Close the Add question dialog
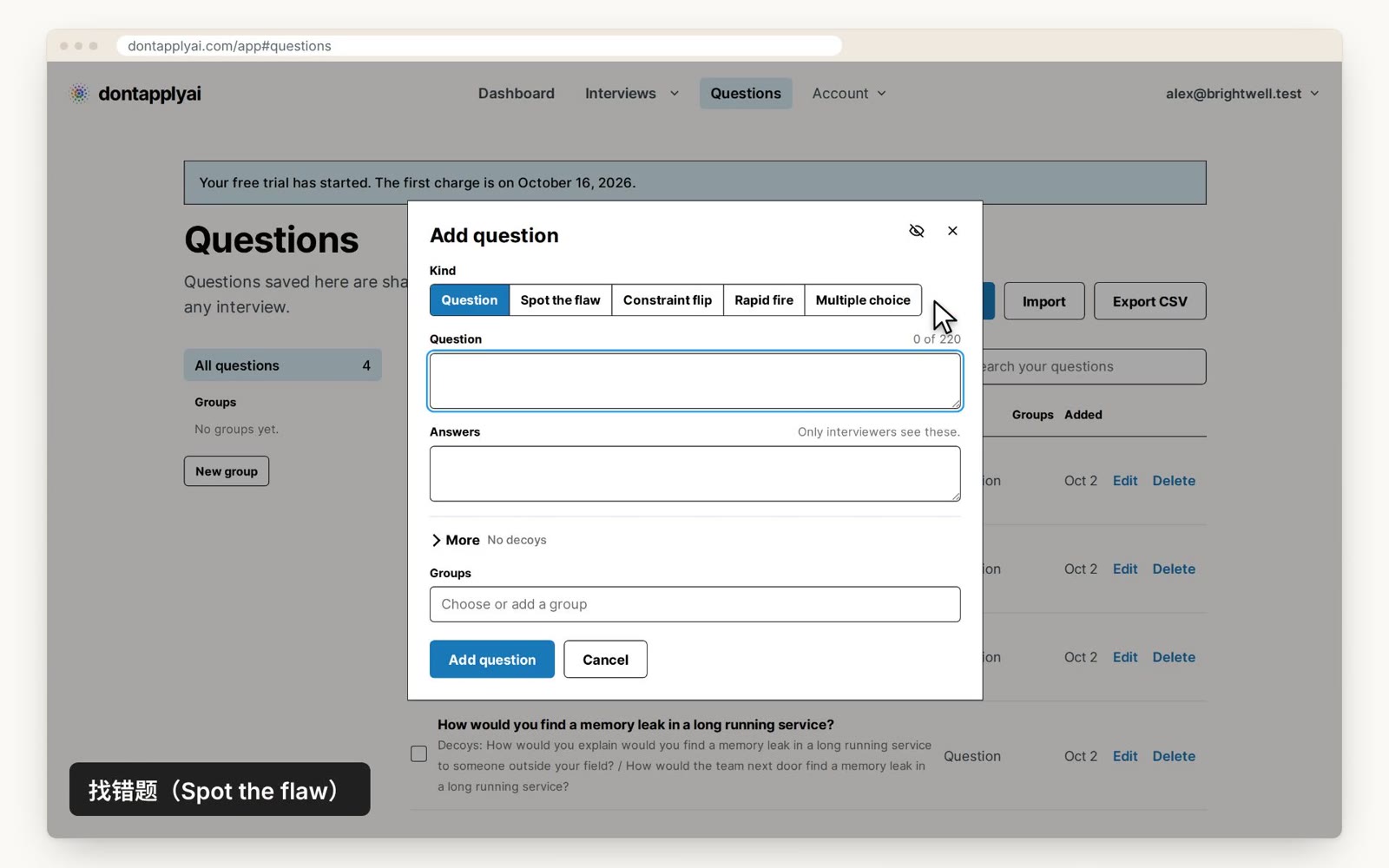Image resolution: width=1389 pixels, height=868 pixels. [952, 231]
